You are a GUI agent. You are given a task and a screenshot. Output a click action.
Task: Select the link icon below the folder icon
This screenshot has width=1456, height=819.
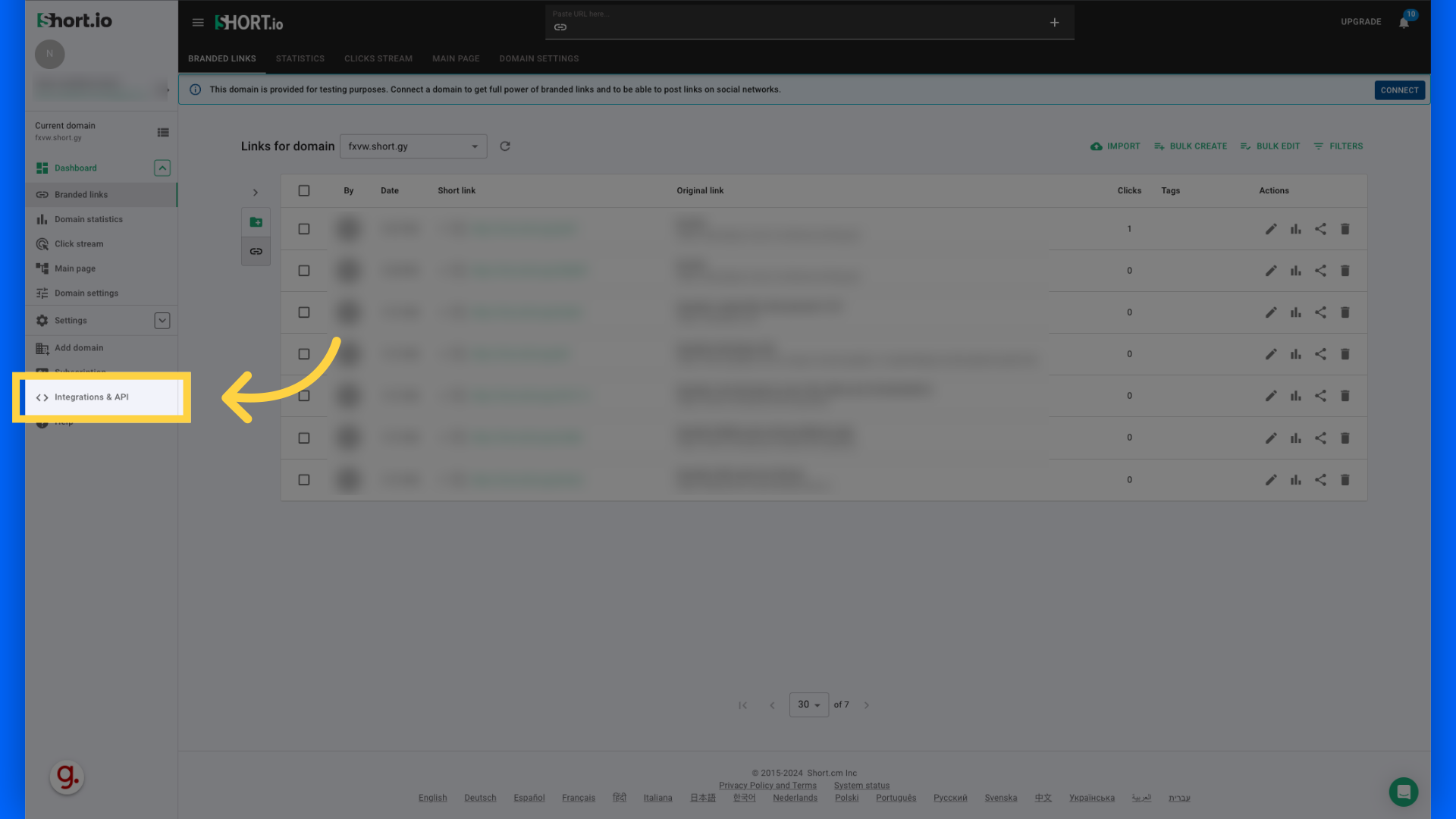pyautogui.click(x=256, y=251)
